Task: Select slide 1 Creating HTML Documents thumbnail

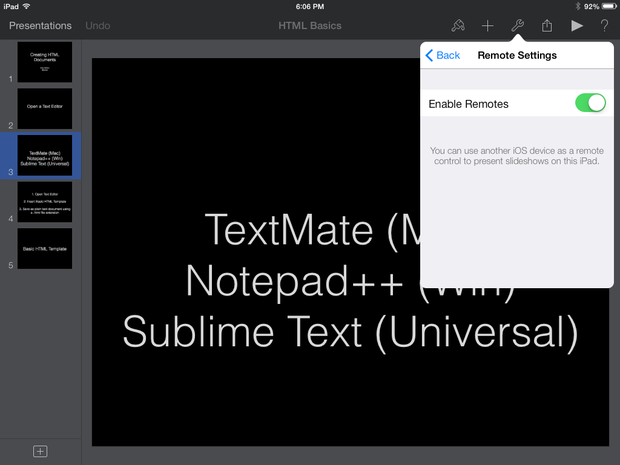Action: 45,62
